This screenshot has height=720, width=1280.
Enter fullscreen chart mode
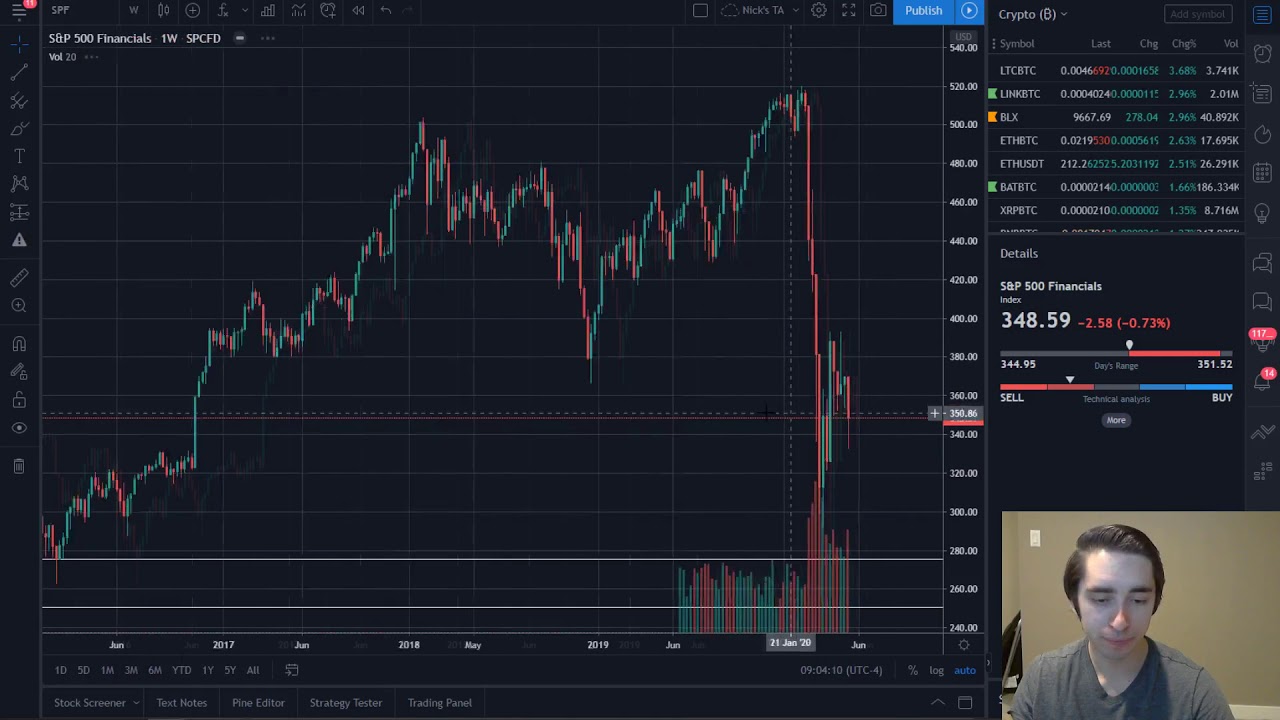click(848, 10)
